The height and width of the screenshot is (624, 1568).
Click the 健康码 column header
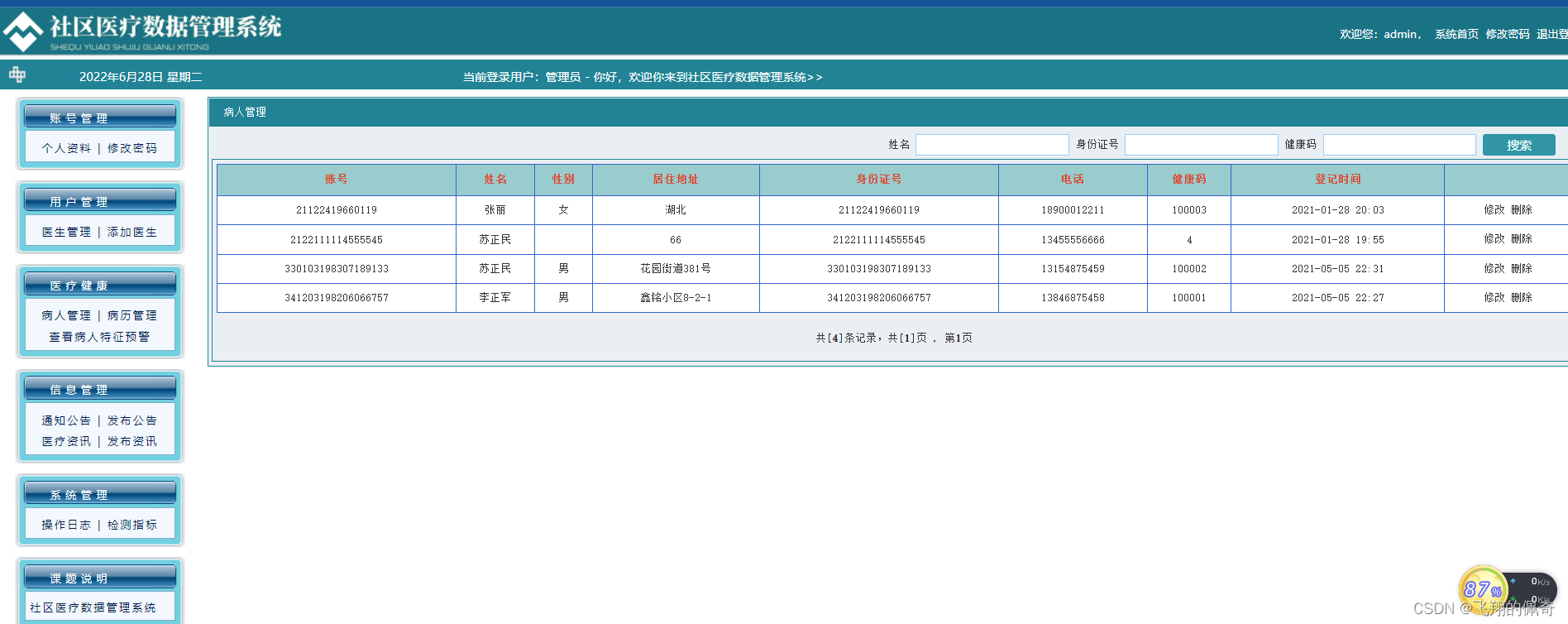(1189, 180)
